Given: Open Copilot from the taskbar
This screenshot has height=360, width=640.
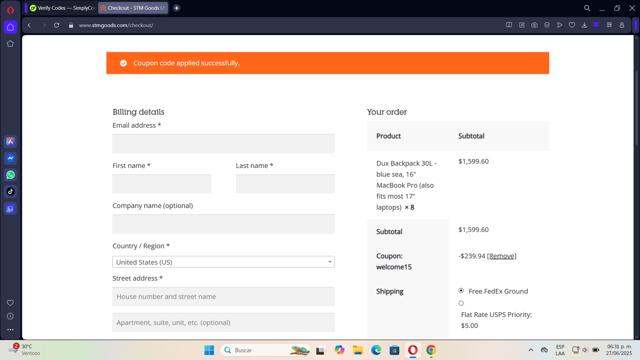Looking at the screenshot, I should pos(339,350).
